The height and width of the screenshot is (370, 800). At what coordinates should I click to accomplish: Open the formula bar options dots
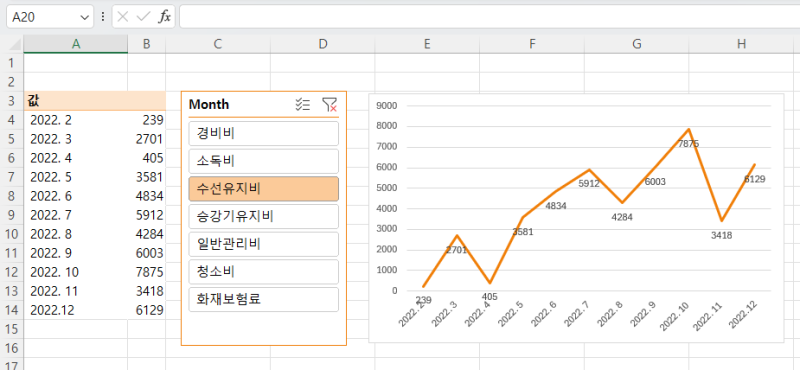point(103,17)
